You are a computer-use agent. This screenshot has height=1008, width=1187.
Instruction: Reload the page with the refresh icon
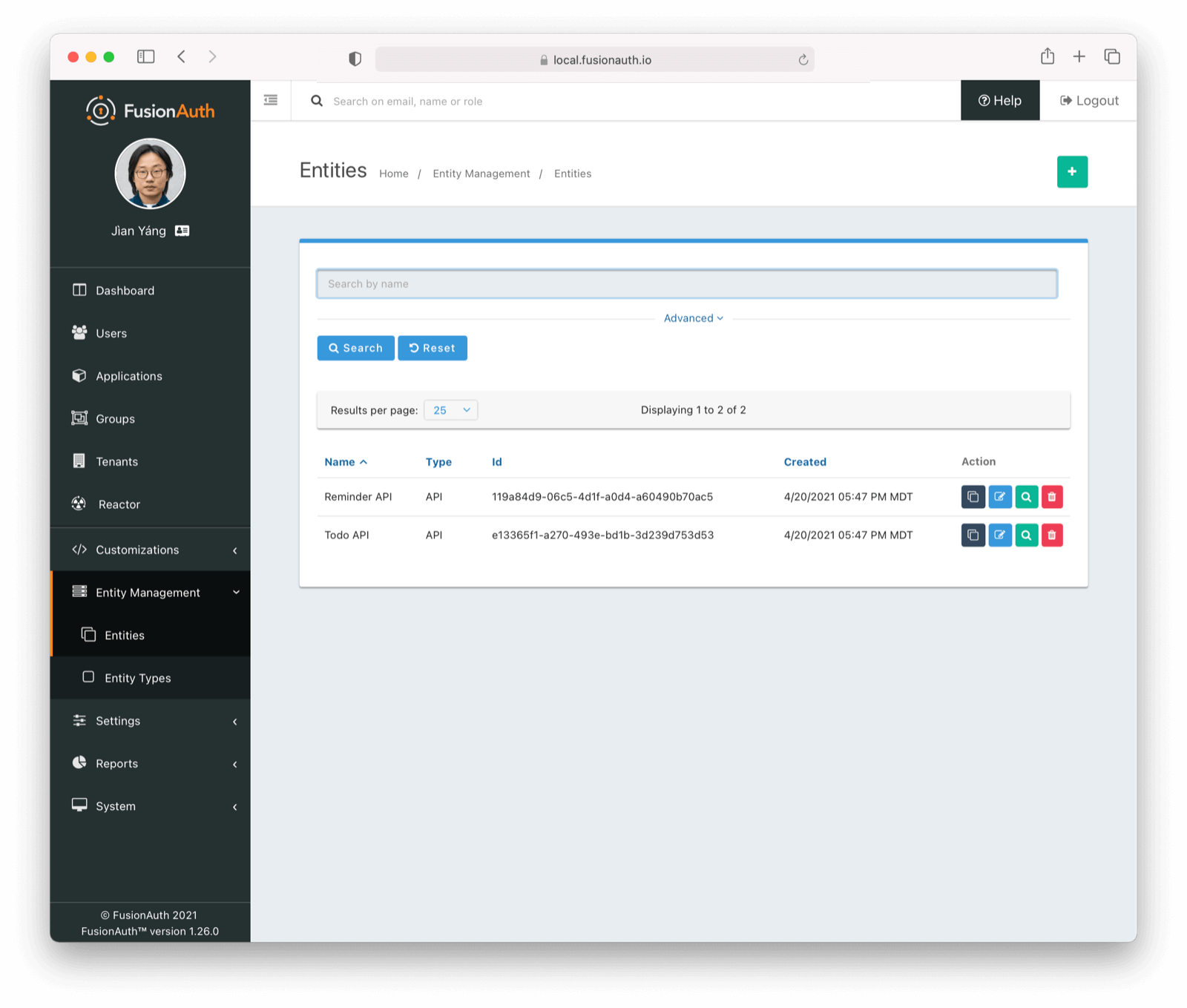click(803, 59)
